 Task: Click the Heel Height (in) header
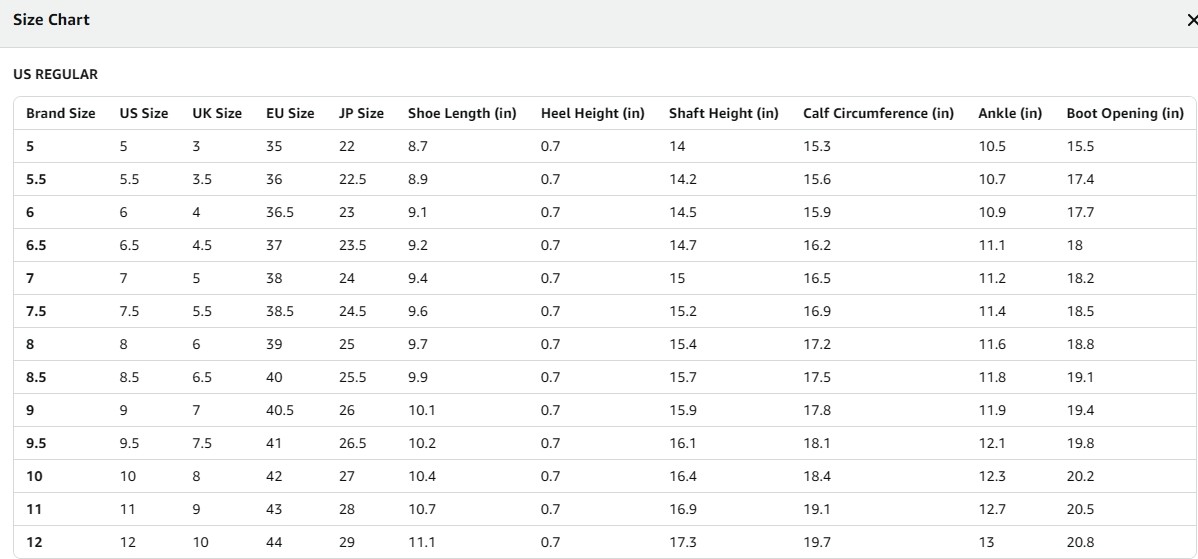click(x=593, y=113)
